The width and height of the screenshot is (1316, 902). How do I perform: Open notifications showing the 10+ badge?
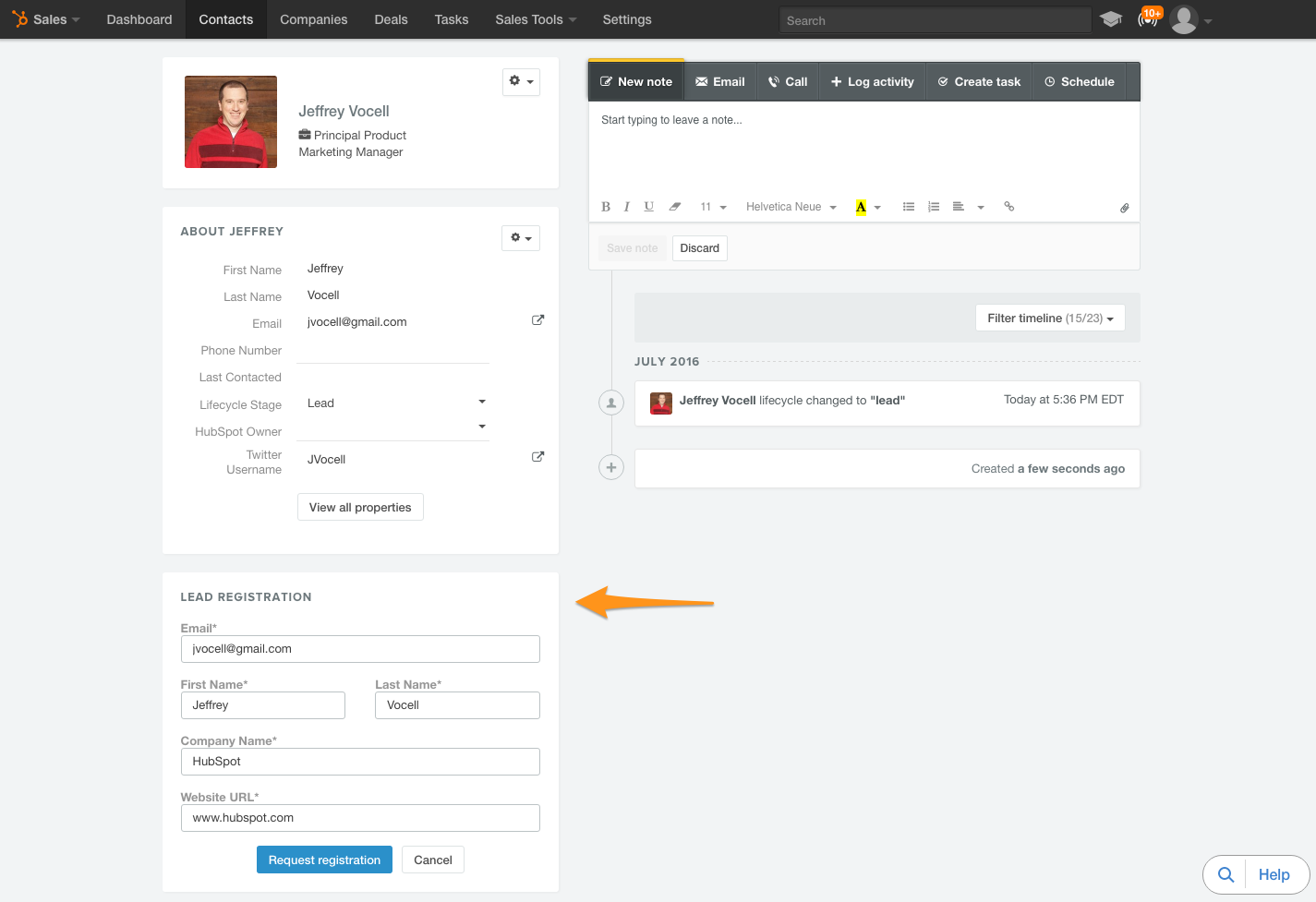point(1148,18)
